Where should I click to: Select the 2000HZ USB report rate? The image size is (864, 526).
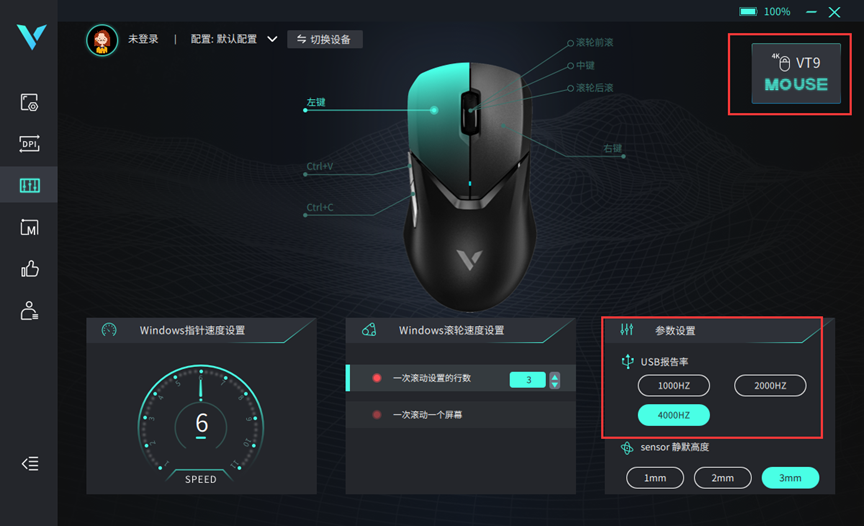(770, 386)
